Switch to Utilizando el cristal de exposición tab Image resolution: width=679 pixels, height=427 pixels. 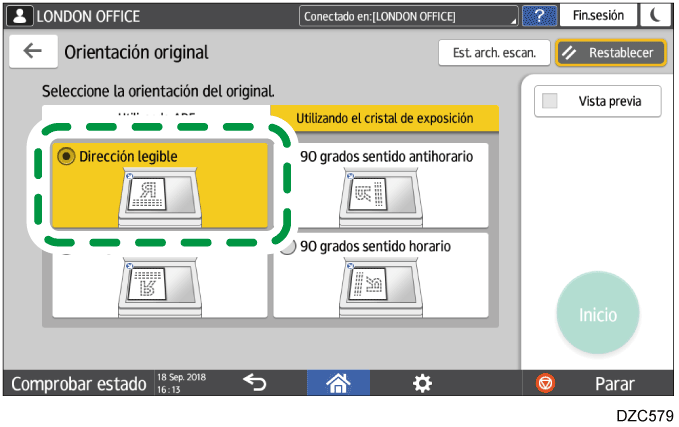point(385,118)
